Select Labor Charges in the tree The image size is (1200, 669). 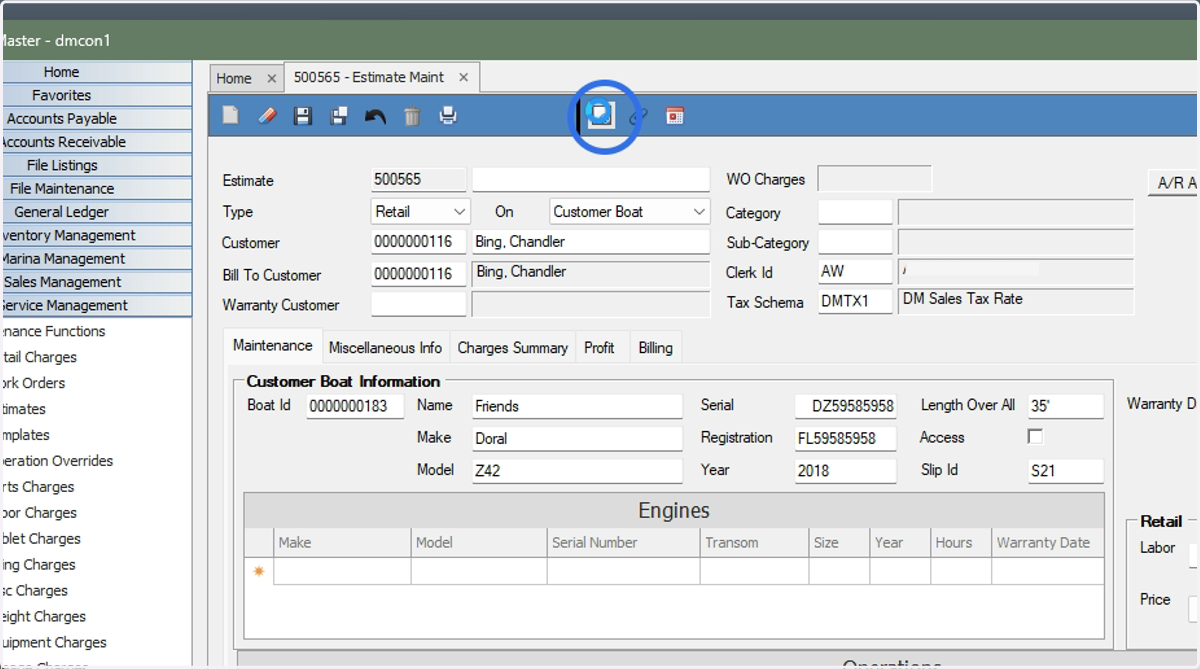(x=38, y=513)
